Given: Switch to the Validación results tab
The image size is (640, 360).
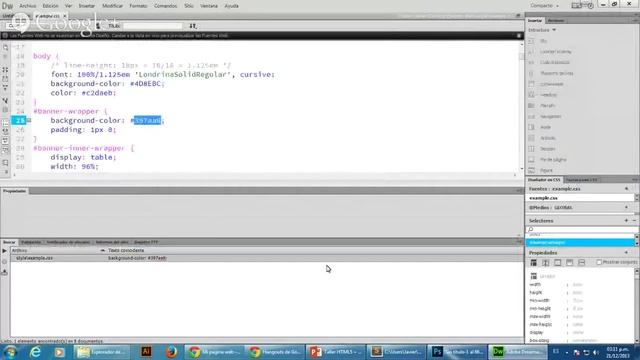Looking at the screenshot, I should (31, 242).
